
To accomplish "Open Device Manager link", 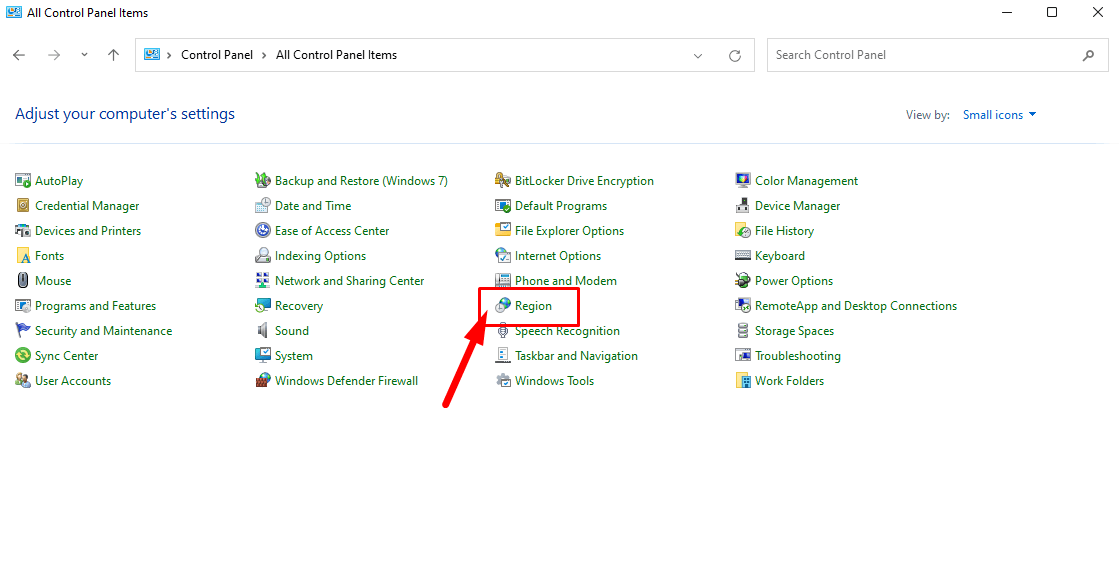I will pos(797,206).
